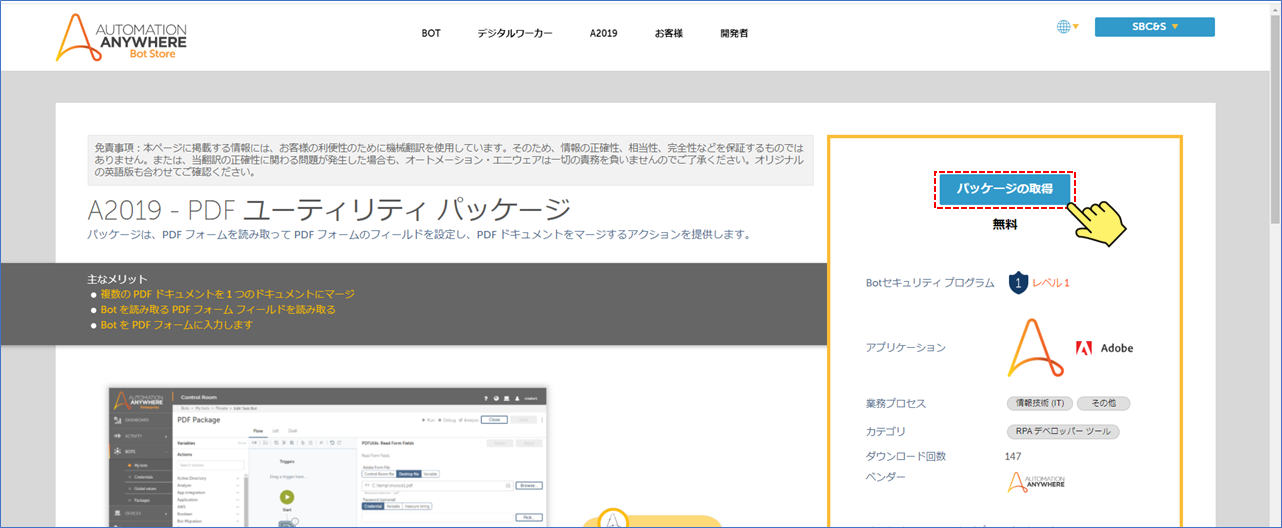Viewport: 1282px width, 528px height.
Task: Click the 複数の PDF ドキュメント merge benefit line
Action: (x=227, y=294)
